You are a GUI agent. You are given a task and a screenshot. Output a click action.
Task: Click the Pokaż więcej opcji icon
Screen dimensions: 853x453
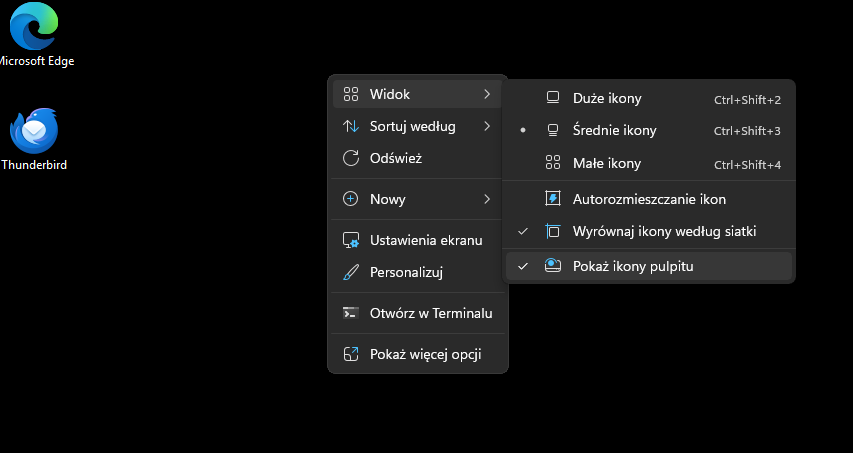pyautogui.click(x=351, y=354)
